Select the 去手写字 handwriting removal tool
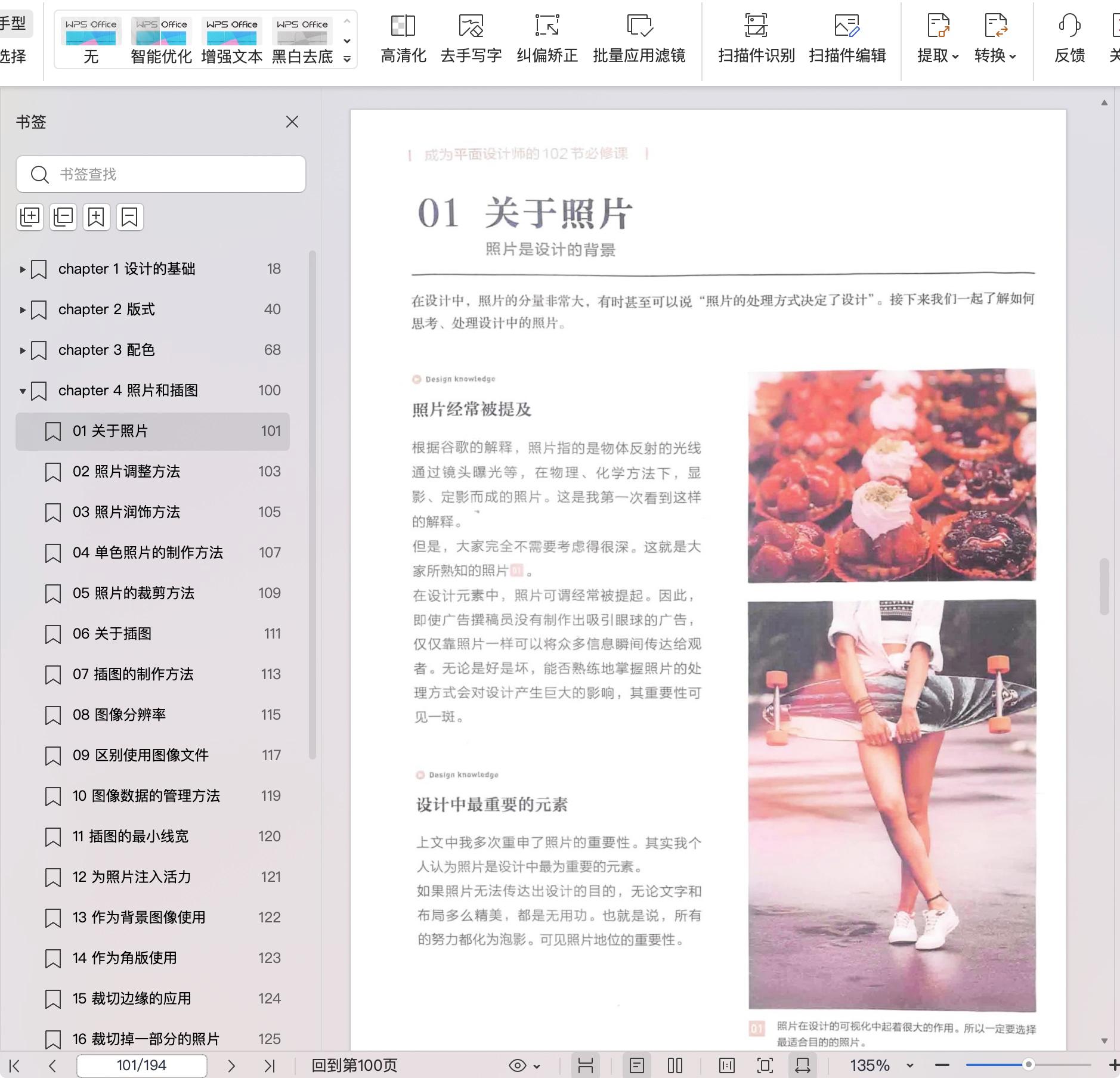This screenshot has width=1120, height=1078. (x=471, y=26)
